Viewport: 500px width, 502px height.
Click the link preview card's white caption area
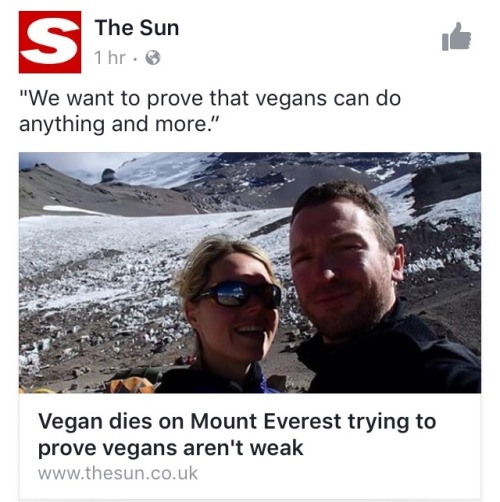click(x=250, y=446)
